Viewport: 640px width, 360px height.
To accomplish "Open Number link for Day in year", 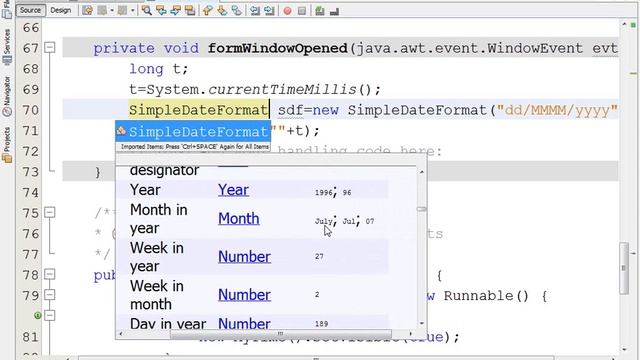I will coord(244,323).
